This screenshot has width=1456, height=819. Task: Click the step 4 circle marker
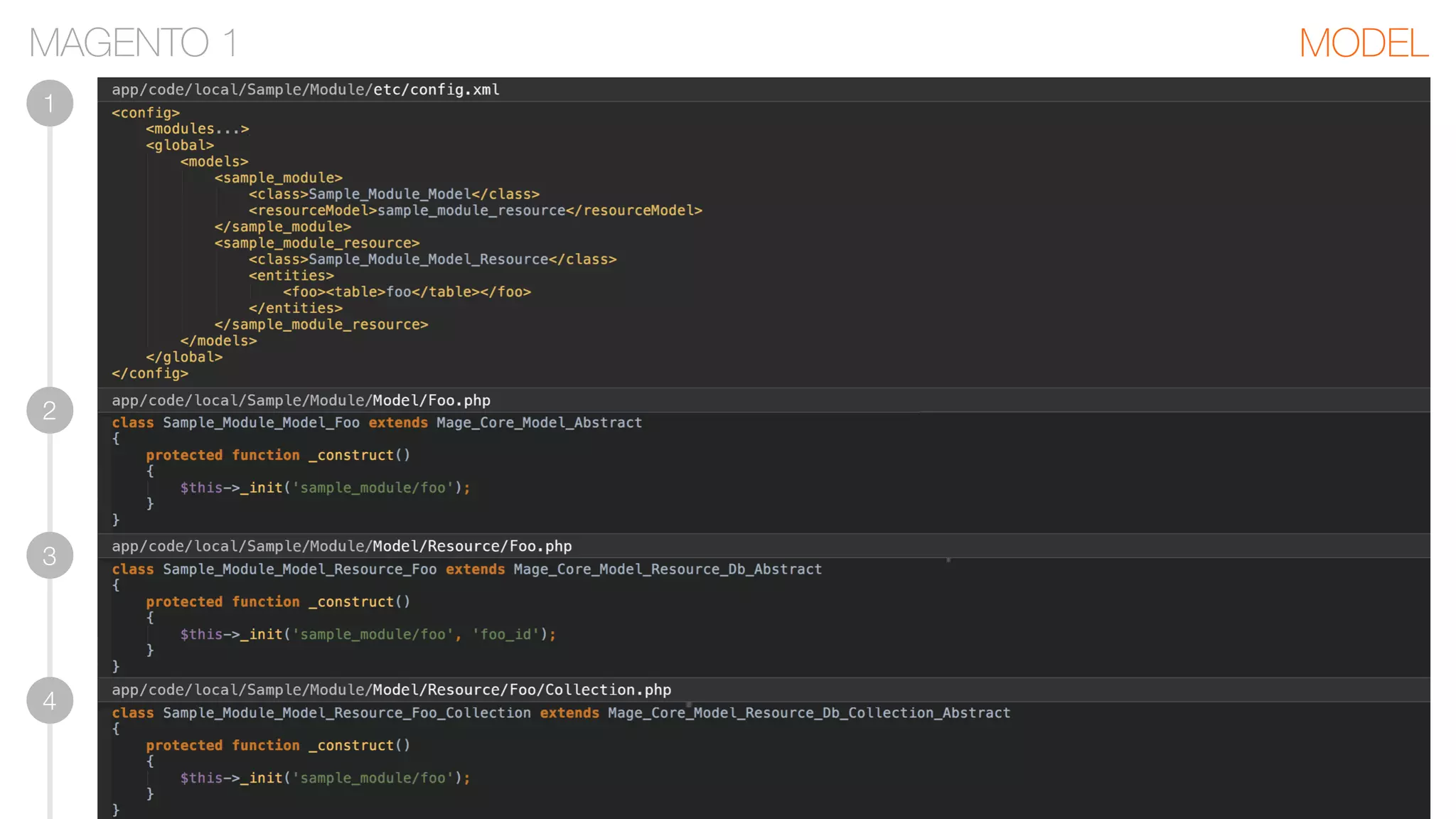(50, 700)
